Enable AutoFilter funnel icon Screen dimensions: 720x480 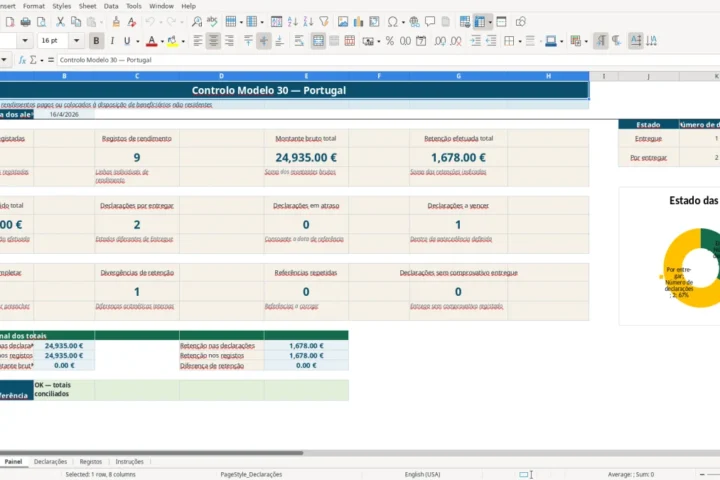[x=324, y=22]
